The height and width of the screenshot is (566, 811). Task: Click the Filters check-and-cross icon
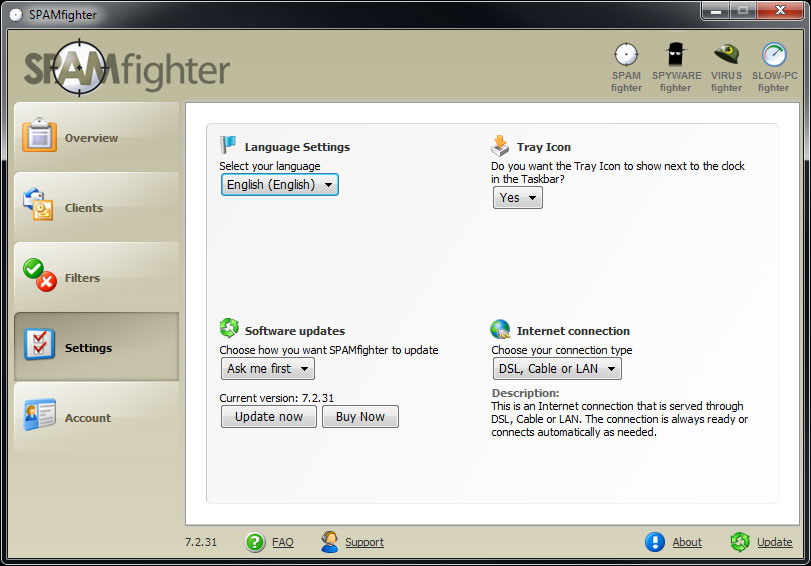(40, 275)
